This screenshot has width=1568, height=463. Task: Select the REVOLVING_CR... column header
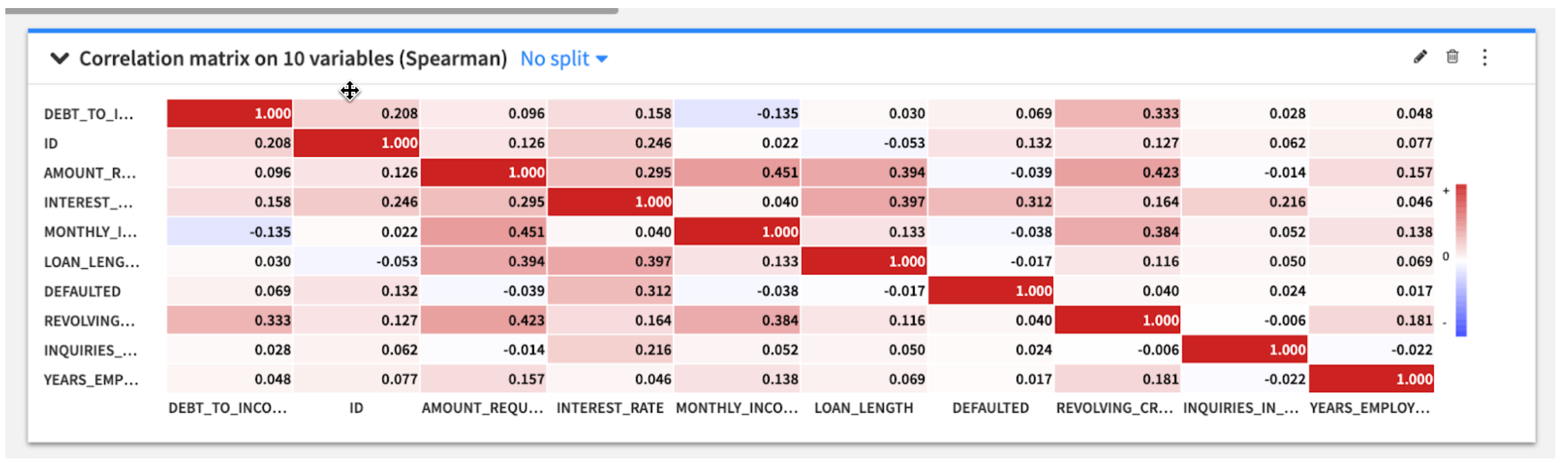coord(1114,408)
